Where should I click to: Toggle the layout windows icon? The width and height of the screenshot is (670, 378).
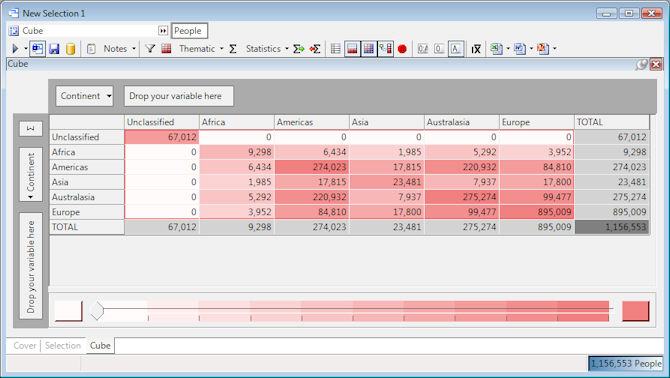37,49
